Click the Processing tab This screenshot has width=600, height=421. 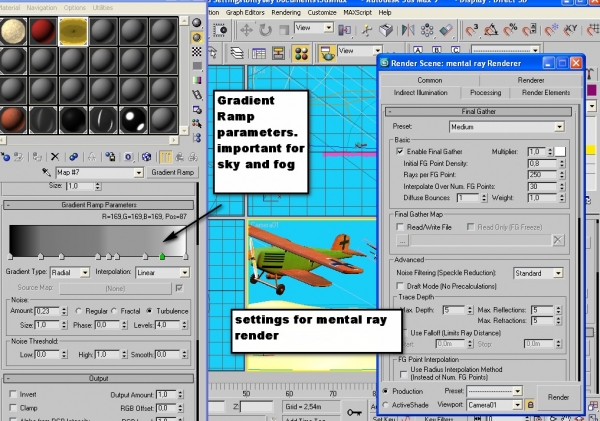485,93
